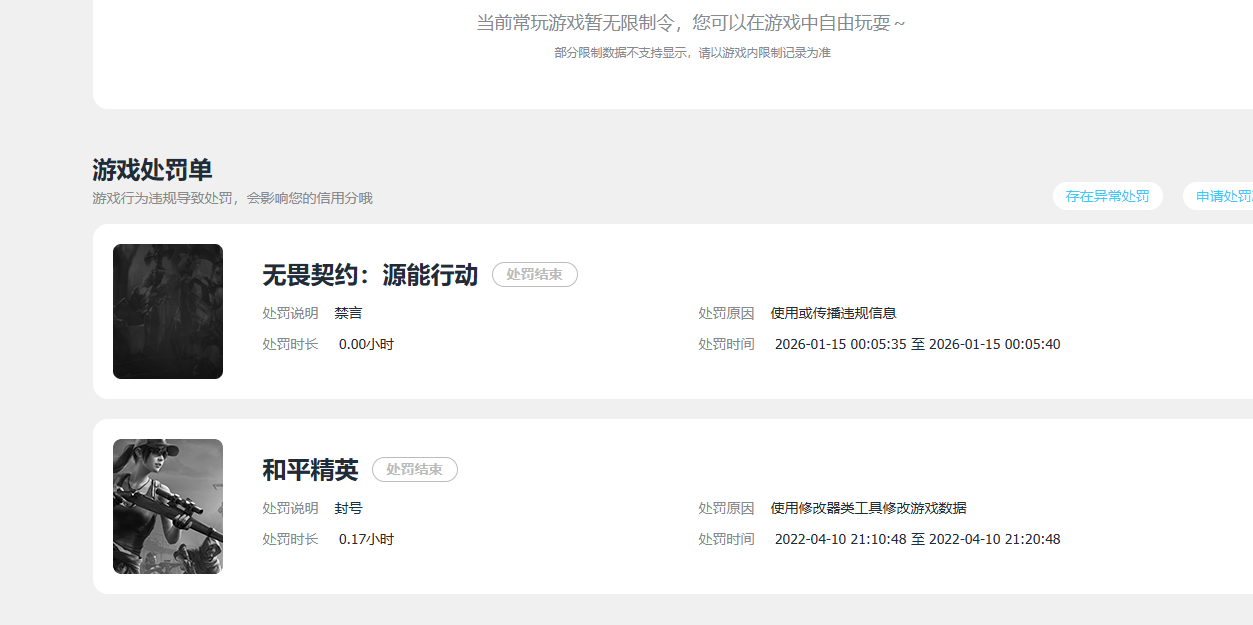Screen dimensions: 1253x625
Task: Click the 2026-01-15 penalty time range
Action: click(x=917, y=344)
